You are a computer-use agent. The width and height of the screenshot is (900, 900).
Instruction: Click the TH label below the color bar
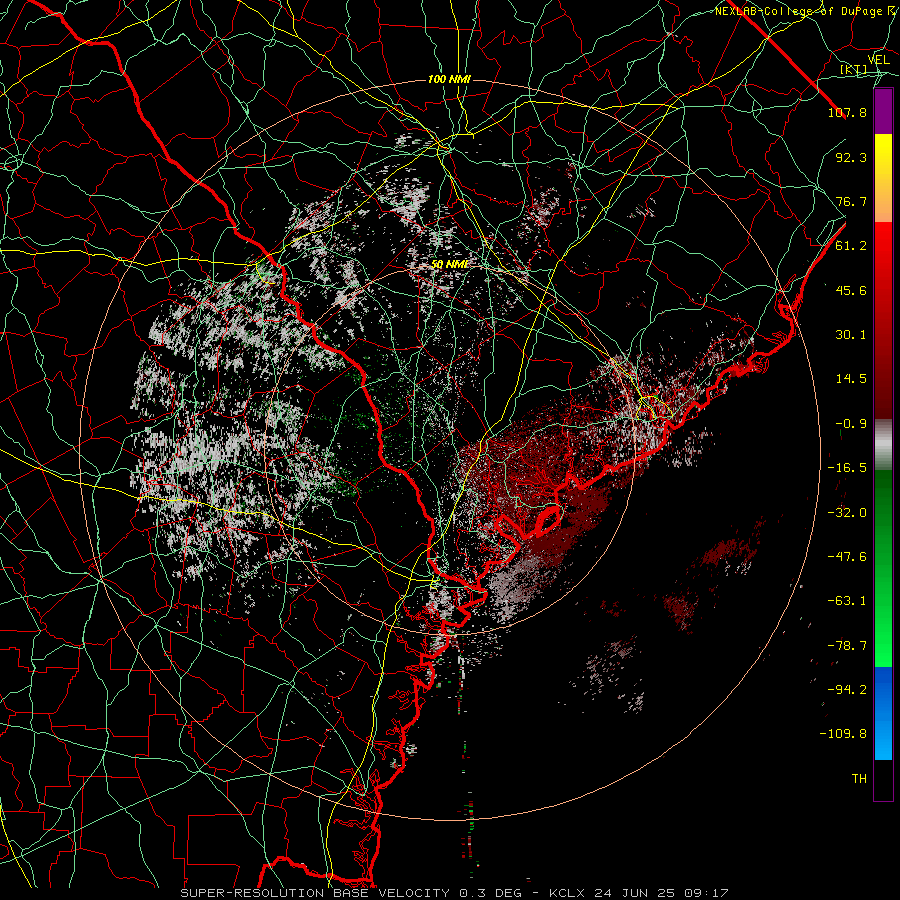click(859, 779)
